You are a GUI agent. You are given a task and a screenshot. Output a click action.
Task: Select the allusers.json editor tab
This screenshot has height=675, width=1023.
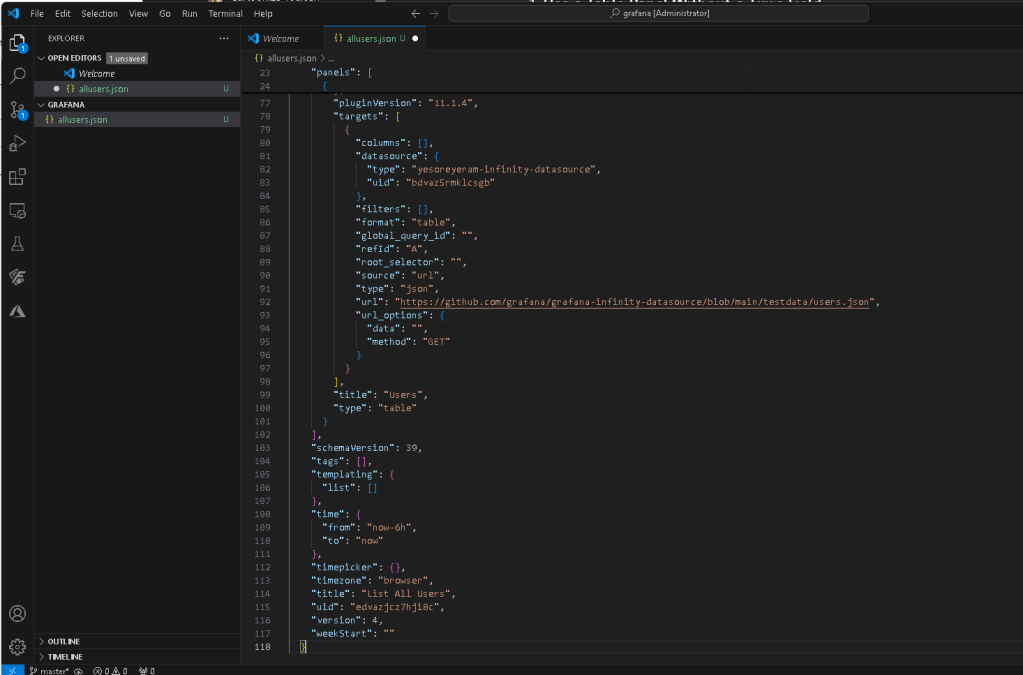pos(374,38)
